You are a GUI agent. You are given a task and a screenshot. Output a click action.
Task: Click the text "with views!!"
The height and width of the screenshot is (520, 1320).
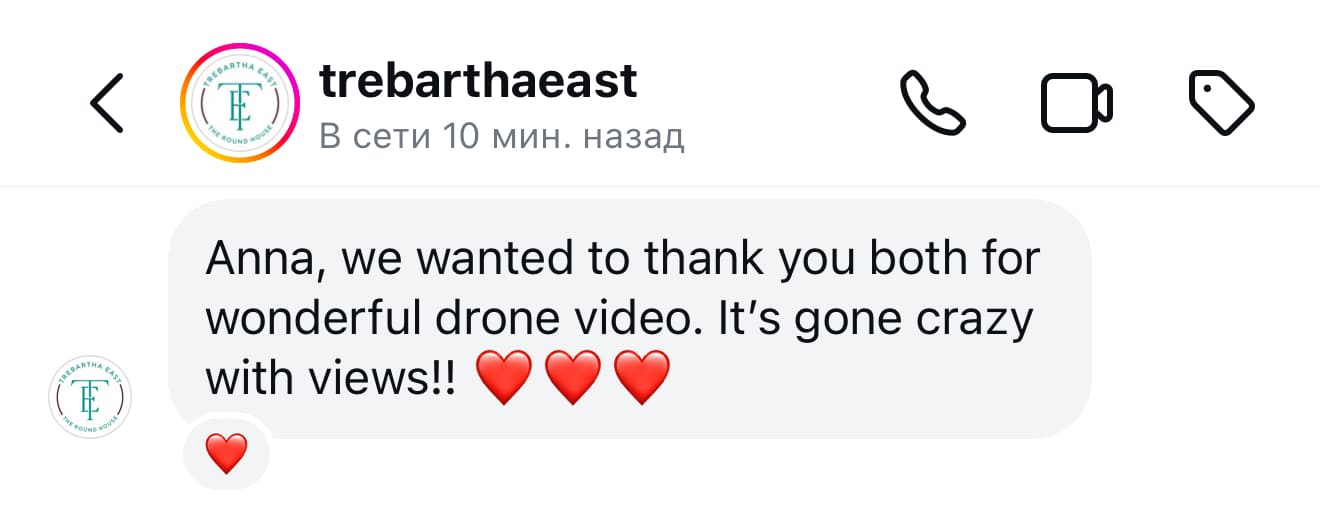click(332, 379)
